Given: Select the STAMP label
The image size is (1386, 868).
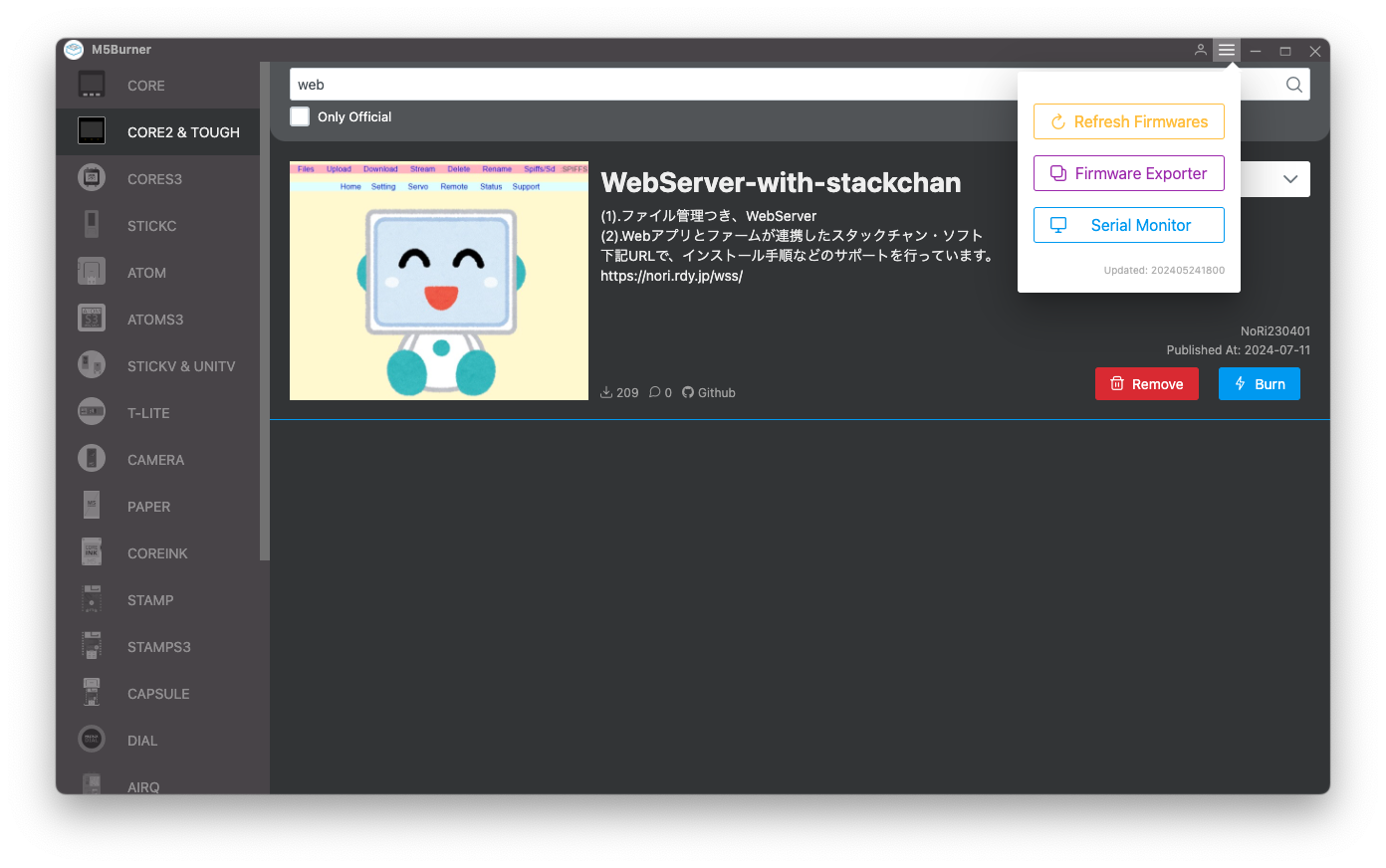Looking at the screenshot, I should click(x=150, y=600).
